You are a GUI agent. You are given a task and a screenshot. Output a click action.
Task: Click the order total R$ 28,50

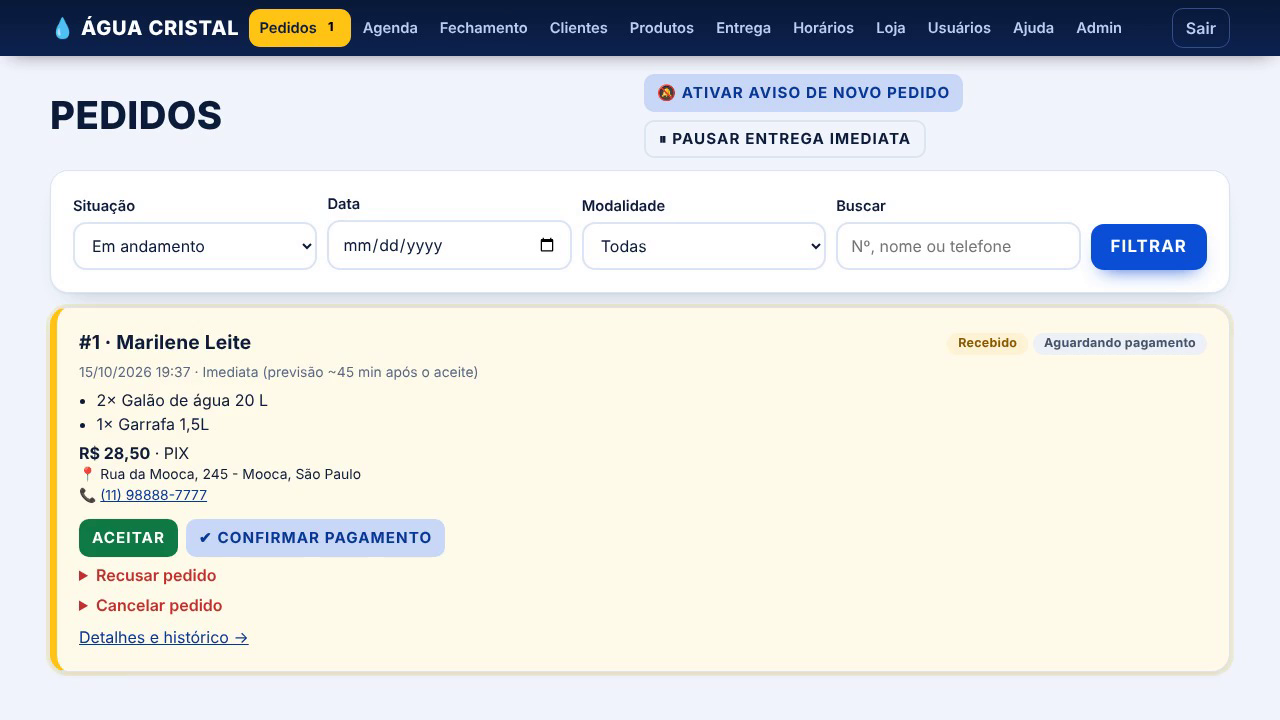[115, 453]
